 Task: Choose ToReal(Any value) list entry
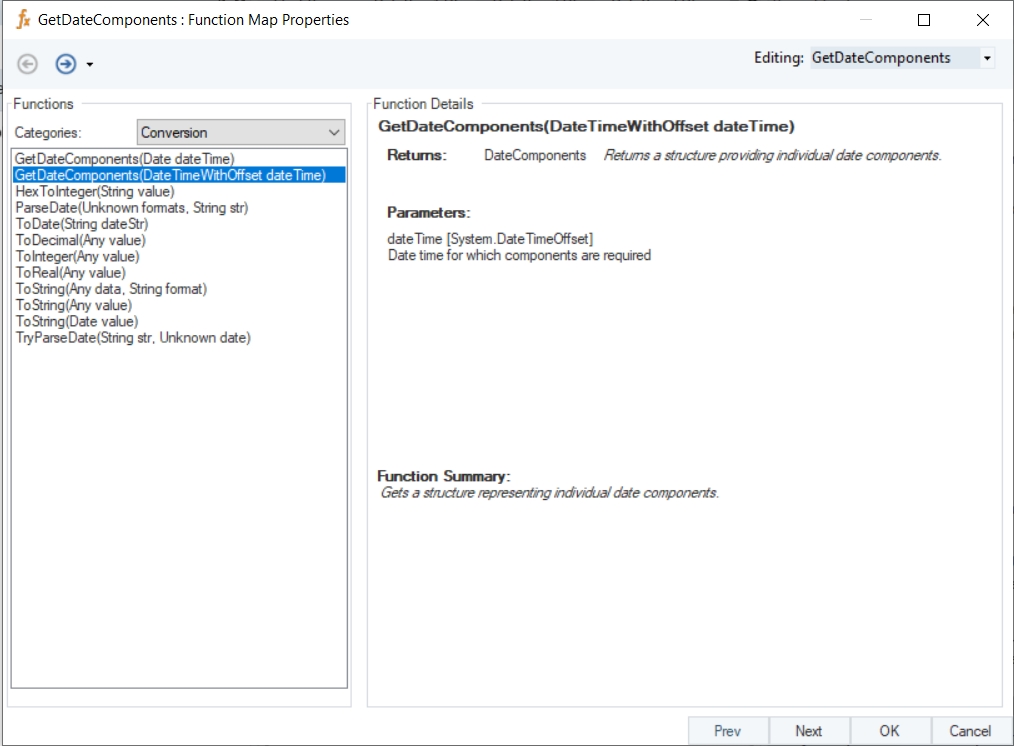[70, 273]
